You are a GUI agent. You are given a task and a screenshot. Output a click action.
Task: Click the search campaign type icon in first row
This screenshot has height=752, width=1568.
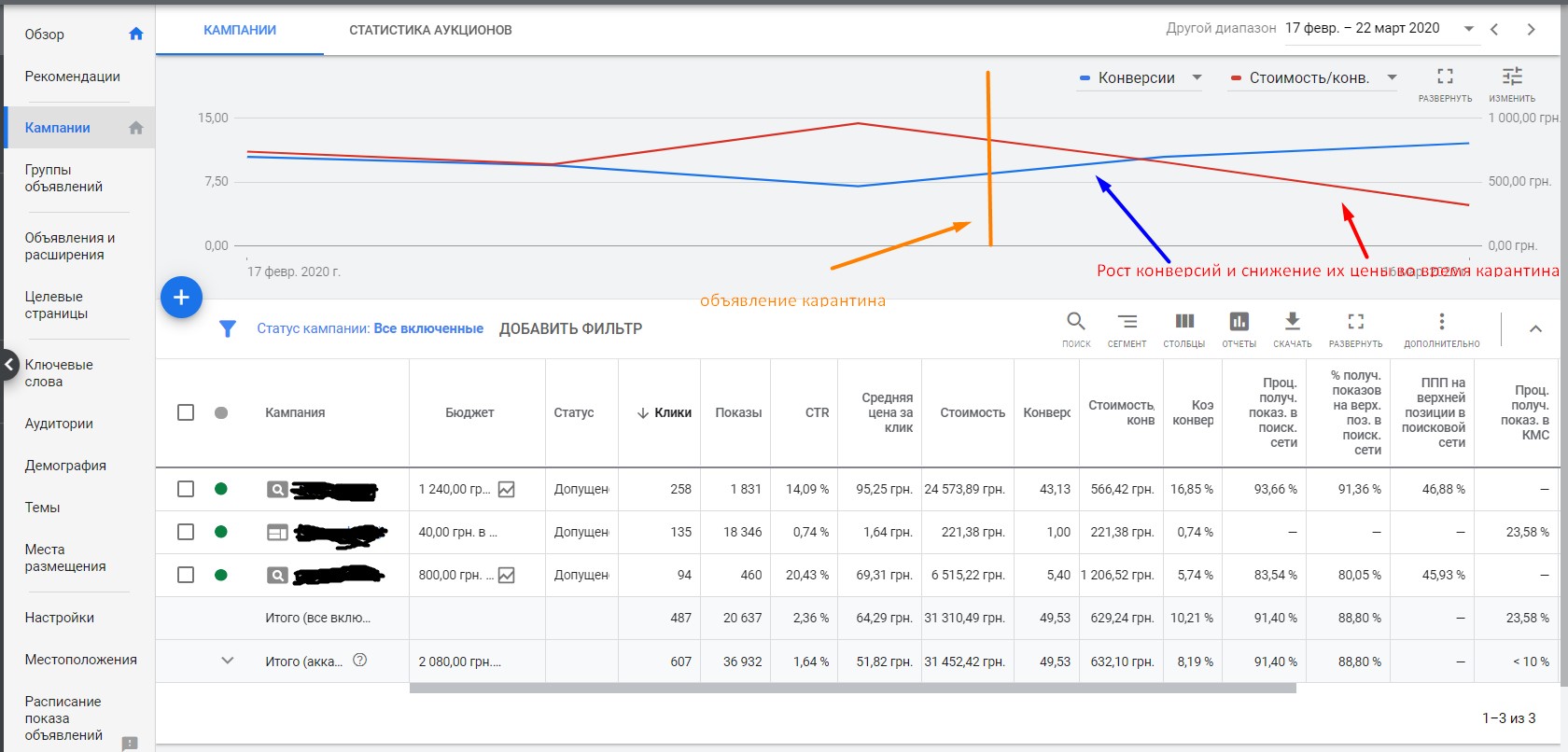(x=277, y=489)
